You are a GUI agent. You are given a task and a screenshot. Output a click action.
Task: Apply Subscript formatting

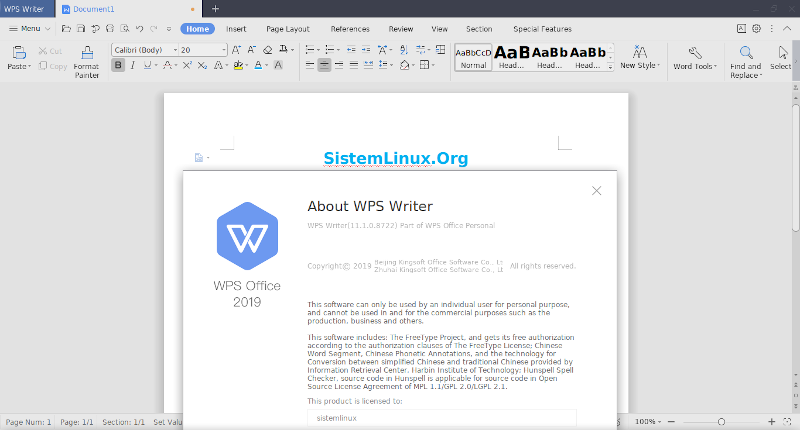[202, 65]
